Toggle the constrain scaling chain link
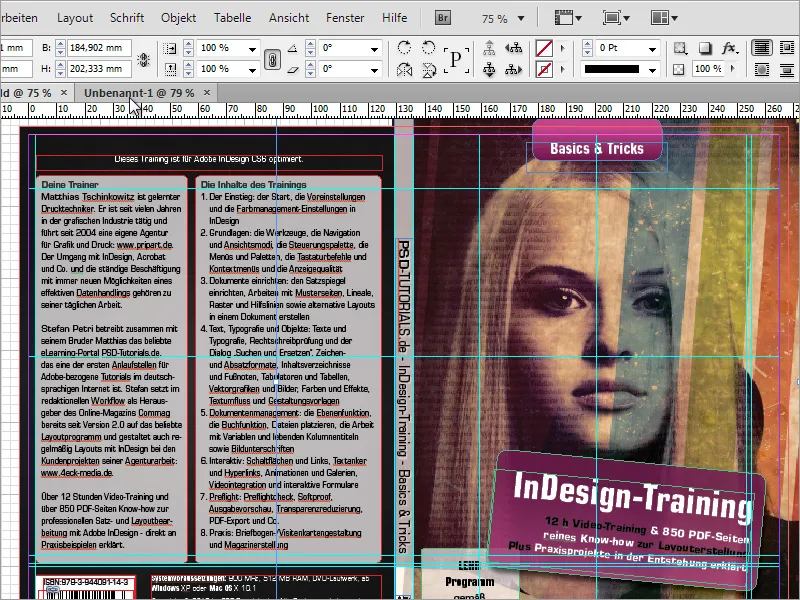800x600 pixels. pyautogui.click(x=272, y=59)
